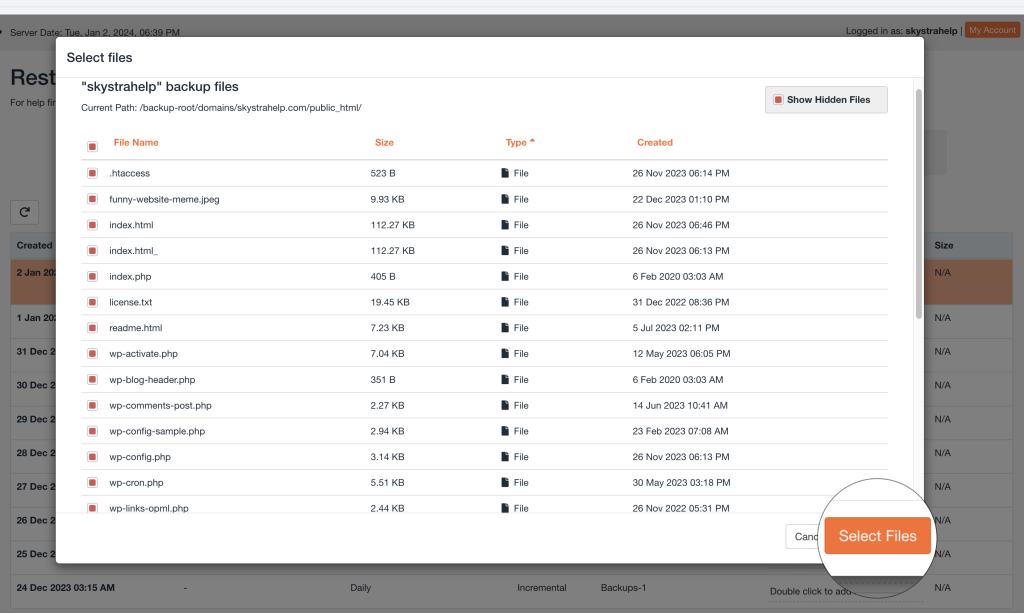The height and width of the screenshot is (613, 1024).
Task: Uncheck the index.html file checkbox
Action: (92, 225)
